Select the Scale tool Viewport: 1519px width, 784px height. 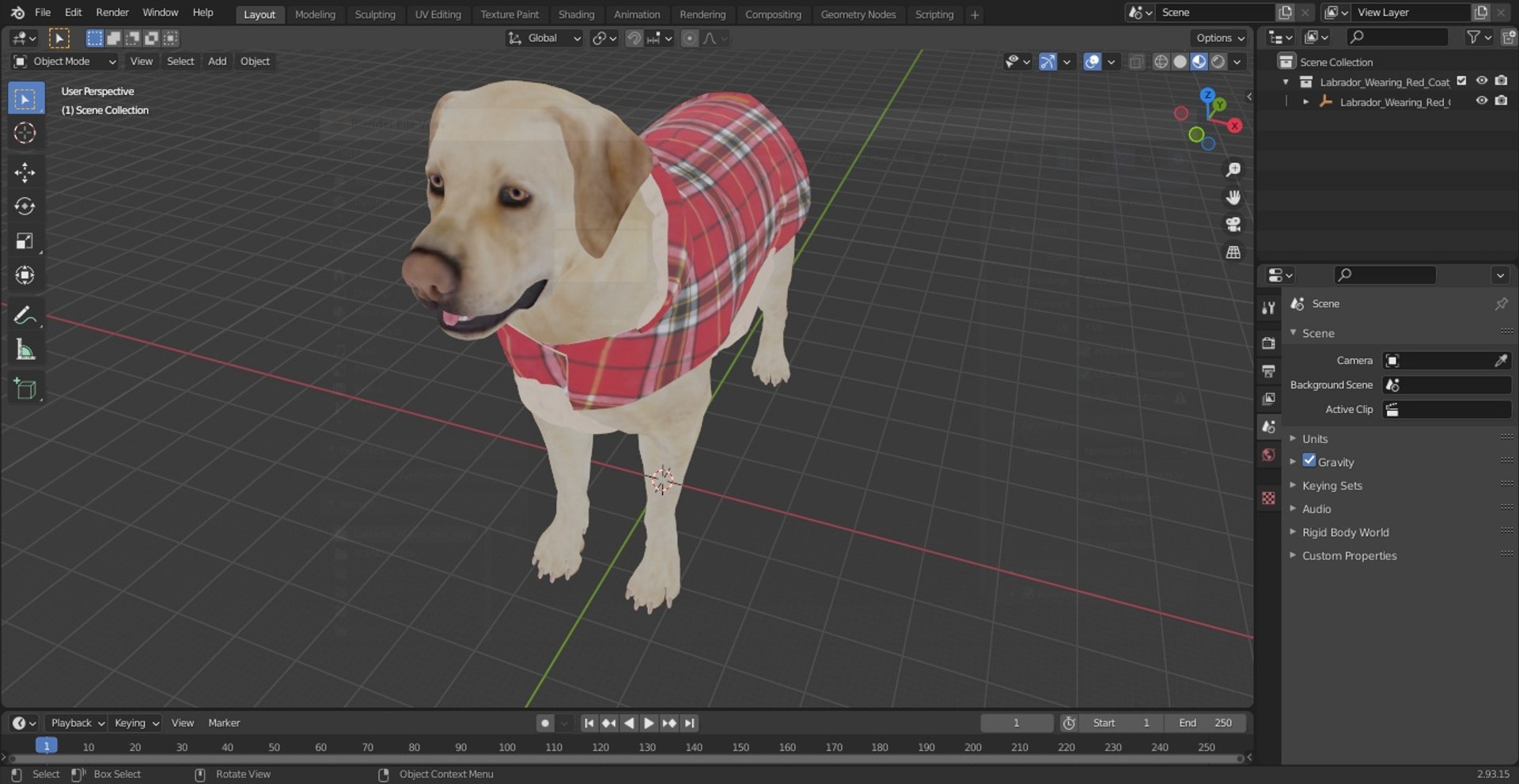click(x=25, y=241)
